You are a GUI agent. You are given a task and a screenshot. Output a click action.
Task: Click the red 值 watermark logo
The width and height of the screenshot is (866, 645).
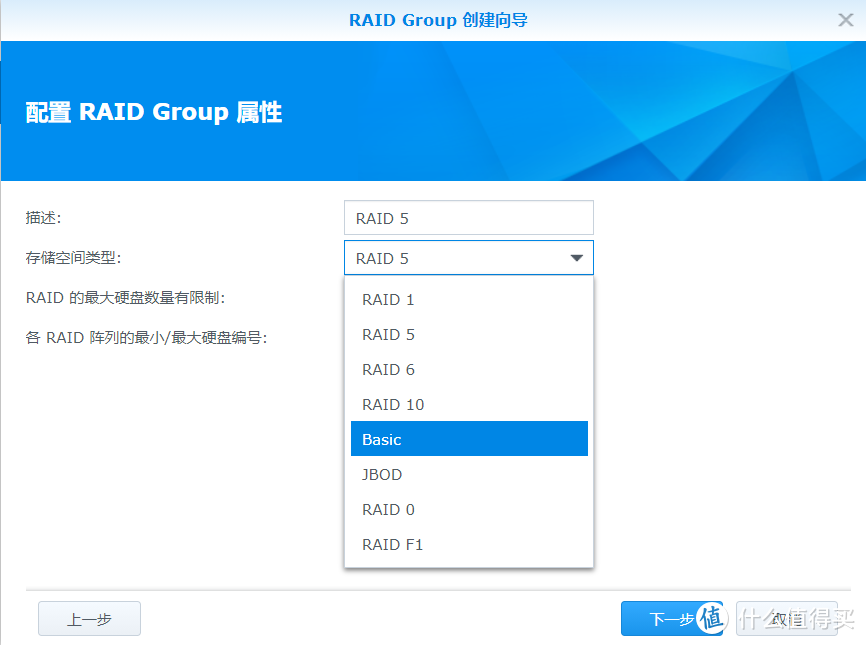[x=711, y=618]
